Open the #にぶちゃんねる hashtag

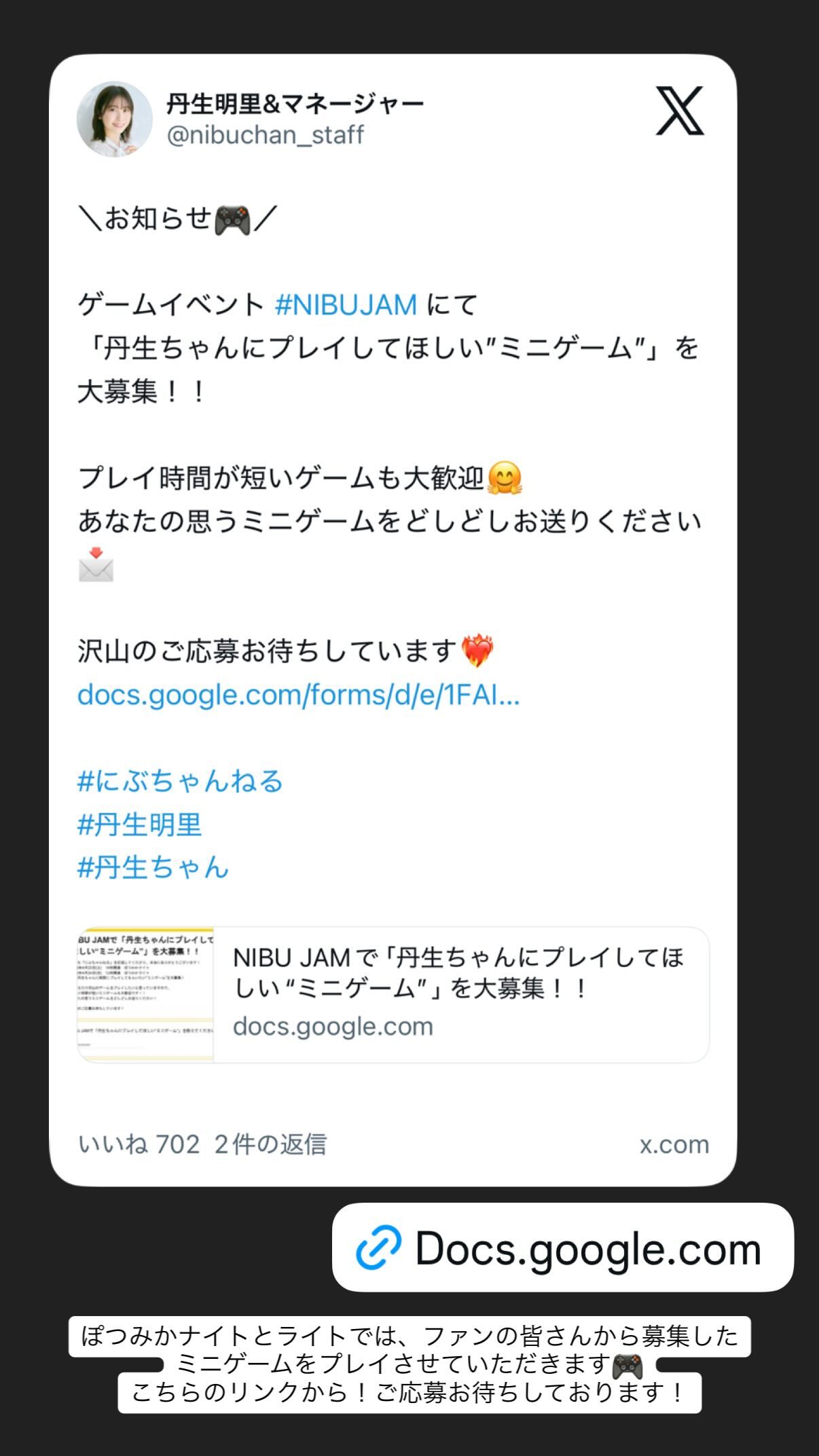[180, 781]
